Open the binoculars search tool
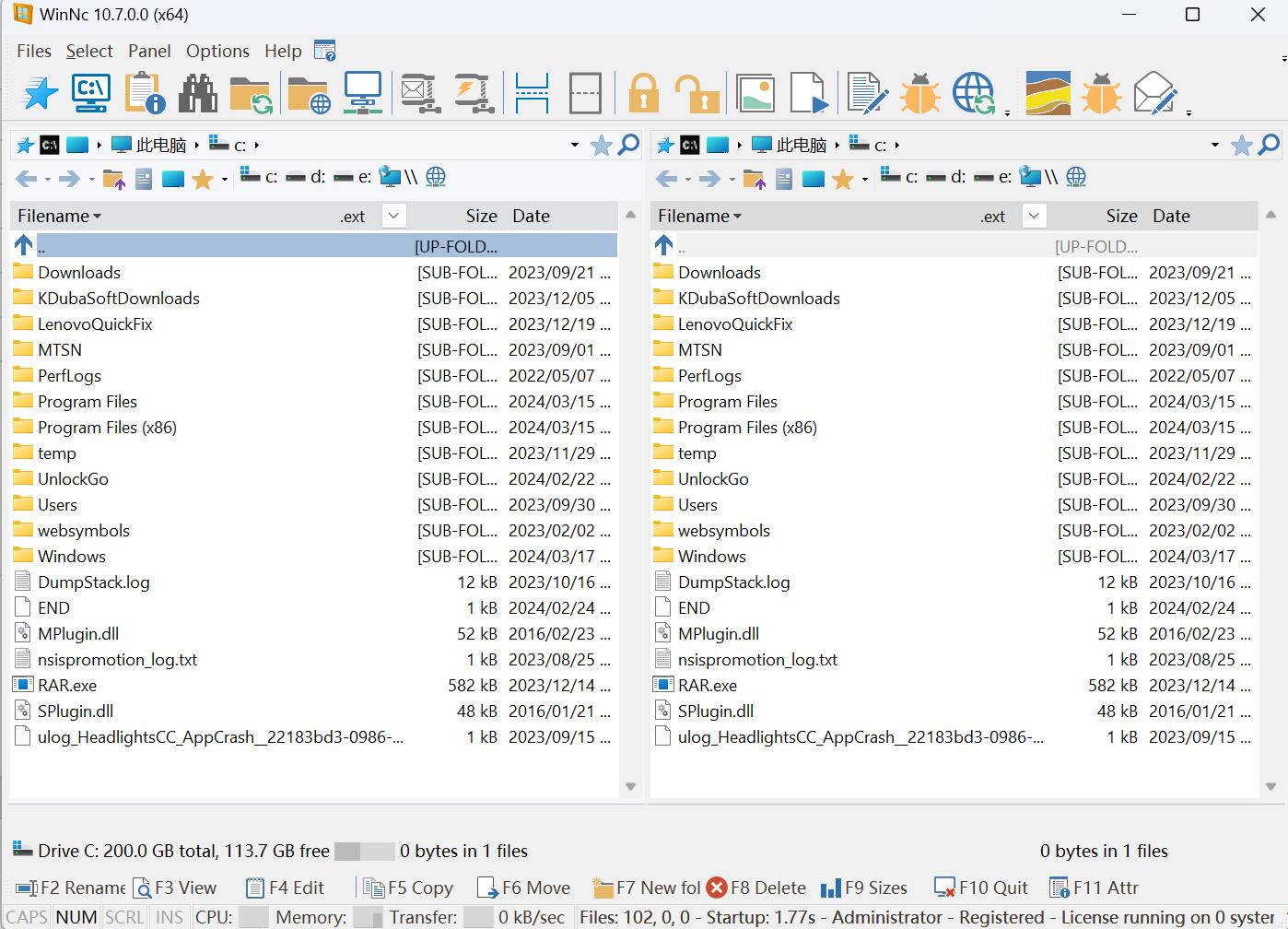The width and height of the screenshot is (1288, 929). pos(198,93)
